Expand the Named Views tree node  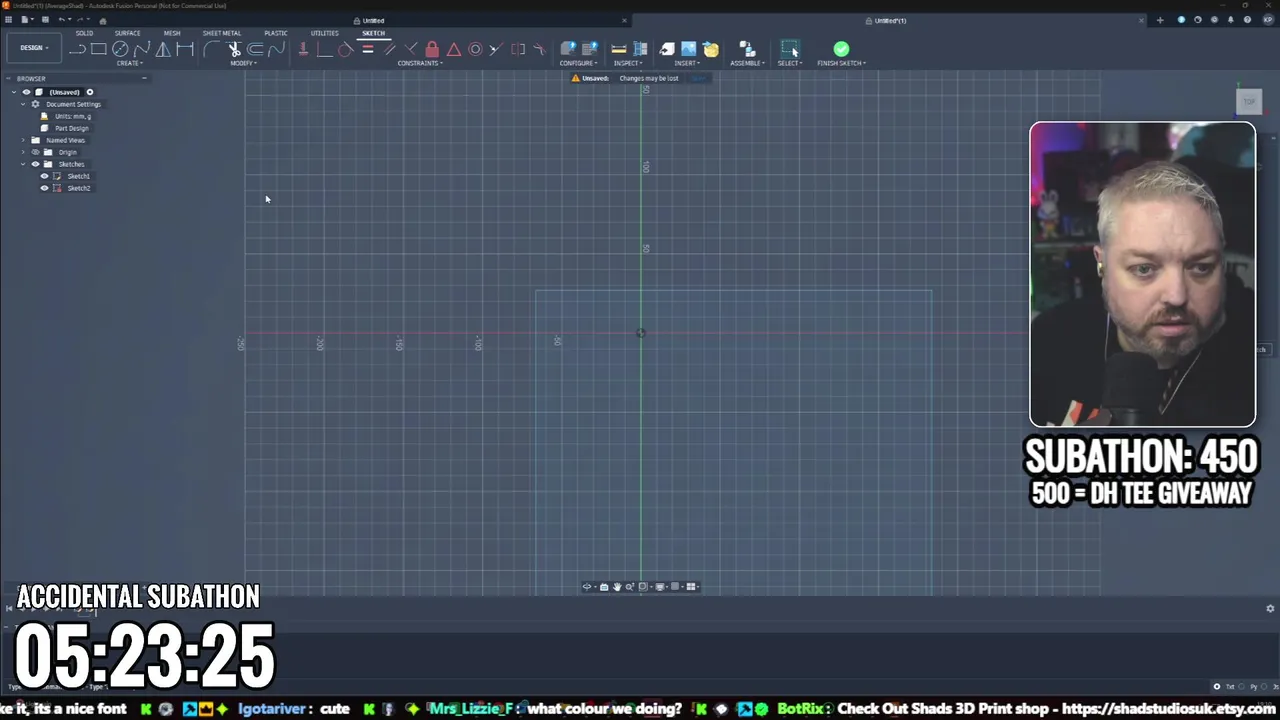point(23,140)
